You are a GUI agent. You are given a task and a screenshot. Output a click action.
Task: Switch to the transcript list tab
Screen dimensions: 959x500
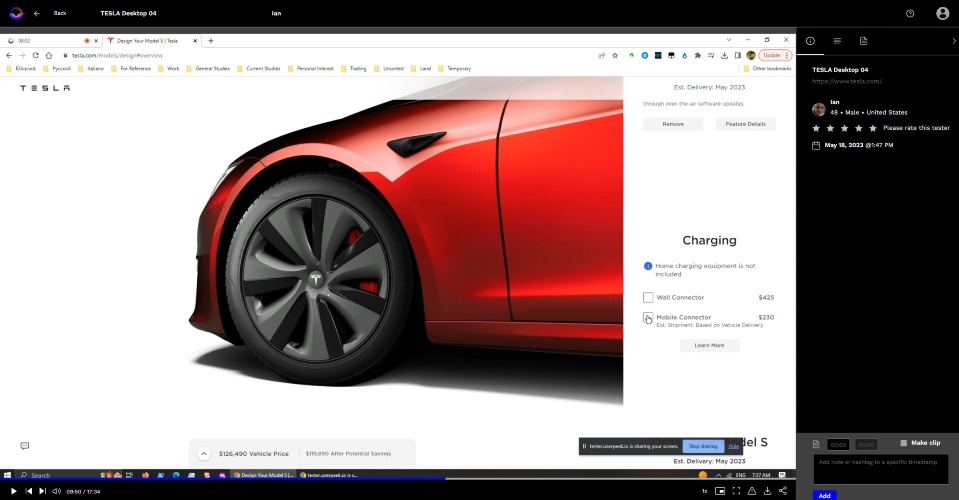[837, 41]
